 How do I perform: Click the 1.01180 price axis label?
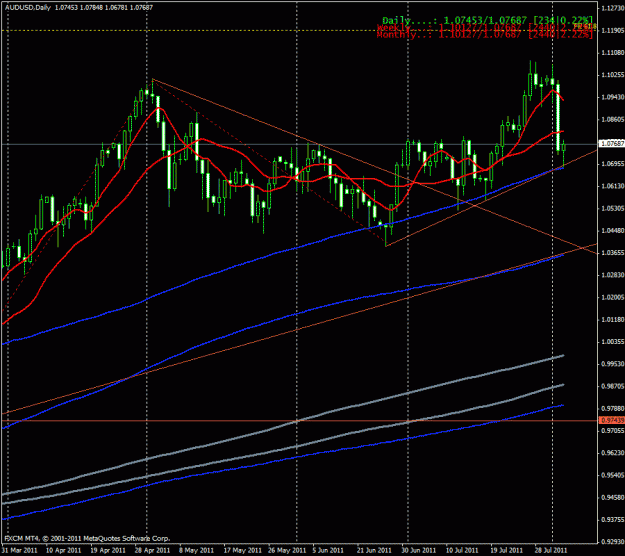pos(613,320)
